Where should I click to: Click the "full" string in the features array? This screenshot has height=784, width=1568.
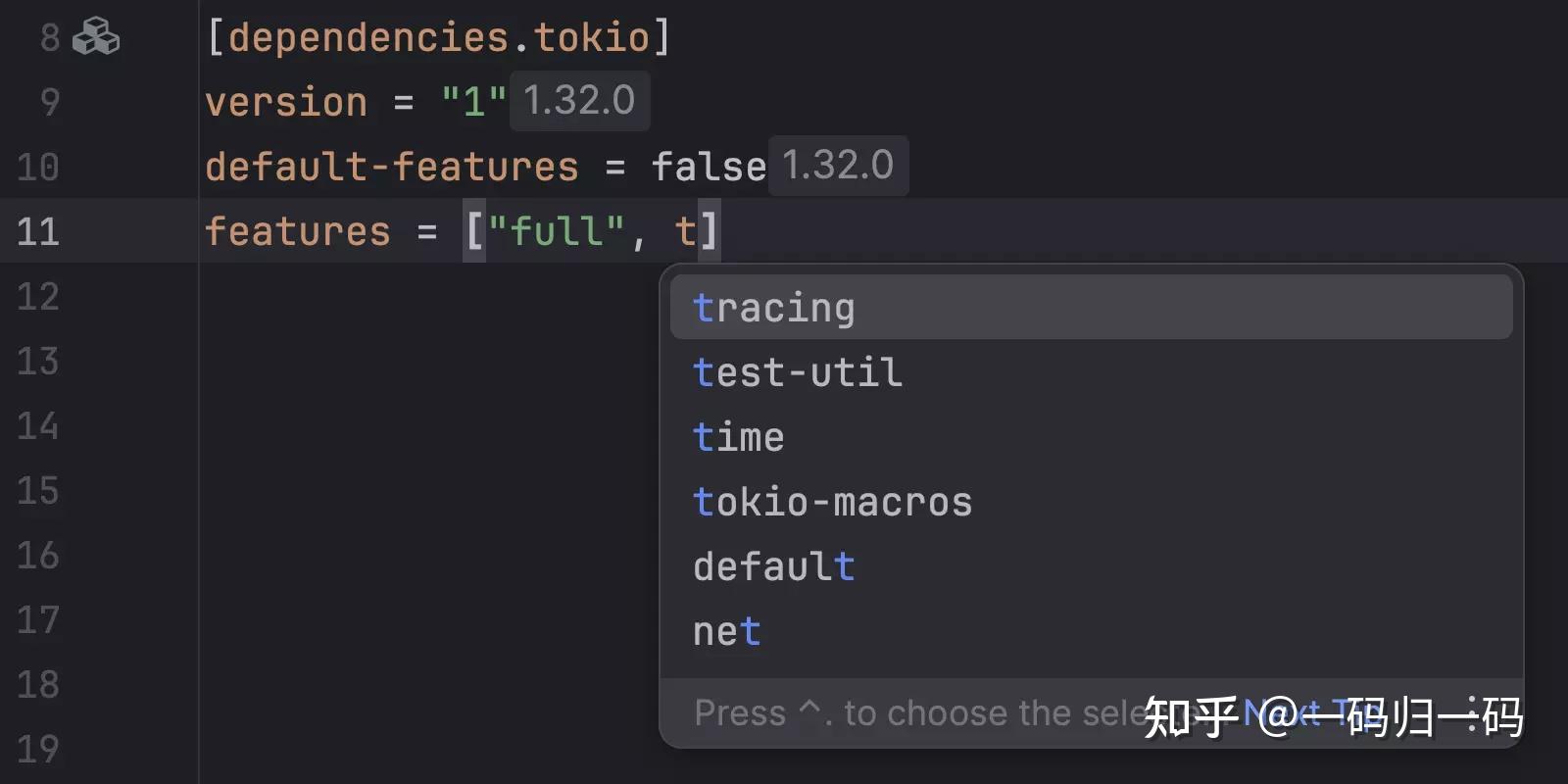coord(557,231)
